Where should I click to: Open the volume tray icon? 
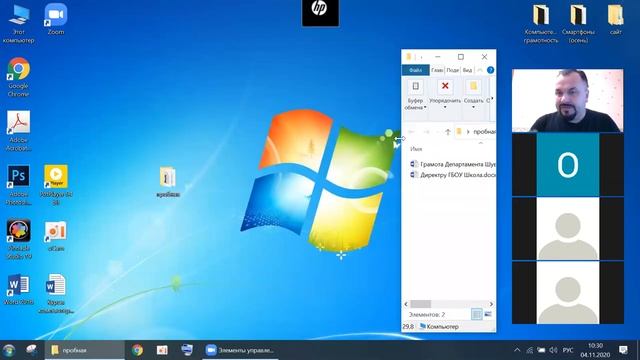pos(553,350)
